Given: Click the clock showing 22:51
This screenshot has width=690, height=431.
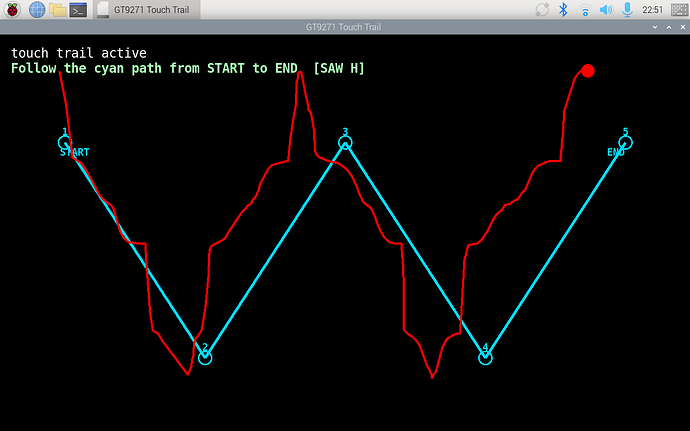Looking at the screenshot, I should [652, 10].
